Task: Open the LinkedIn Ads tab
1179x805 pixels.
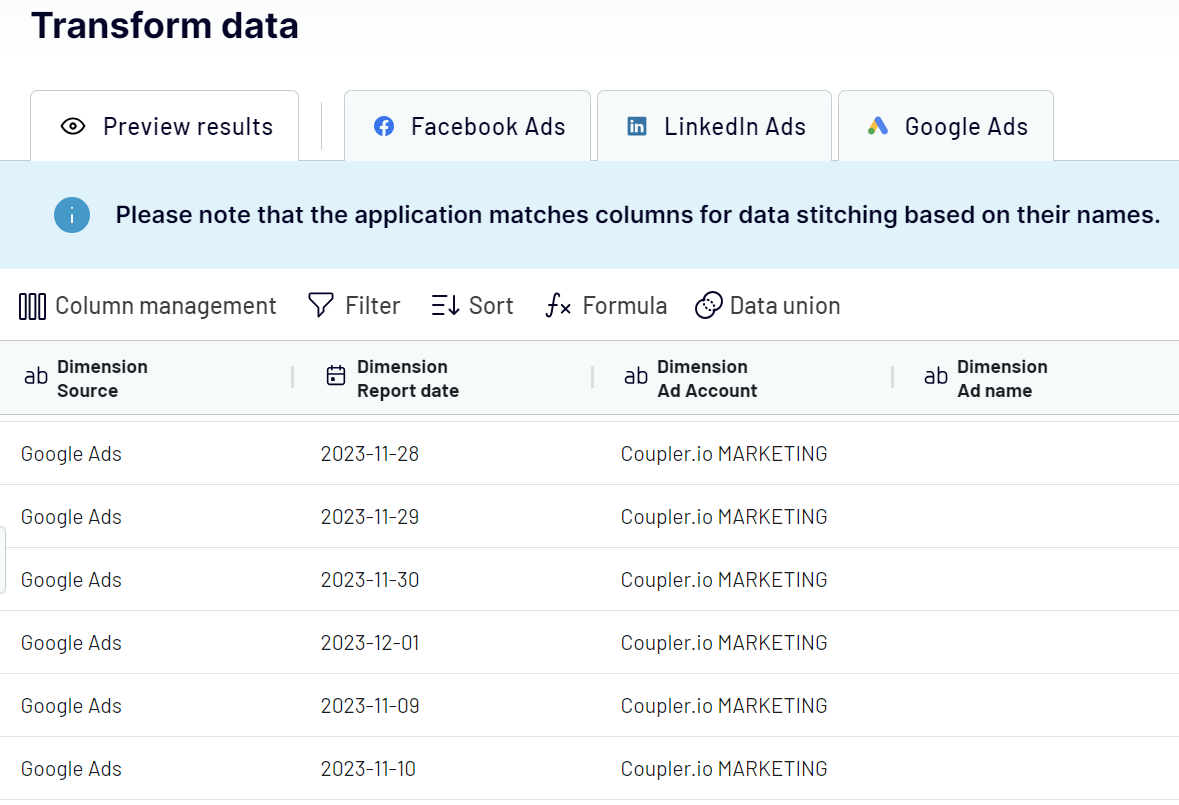Action: click(x=713, y=126)
